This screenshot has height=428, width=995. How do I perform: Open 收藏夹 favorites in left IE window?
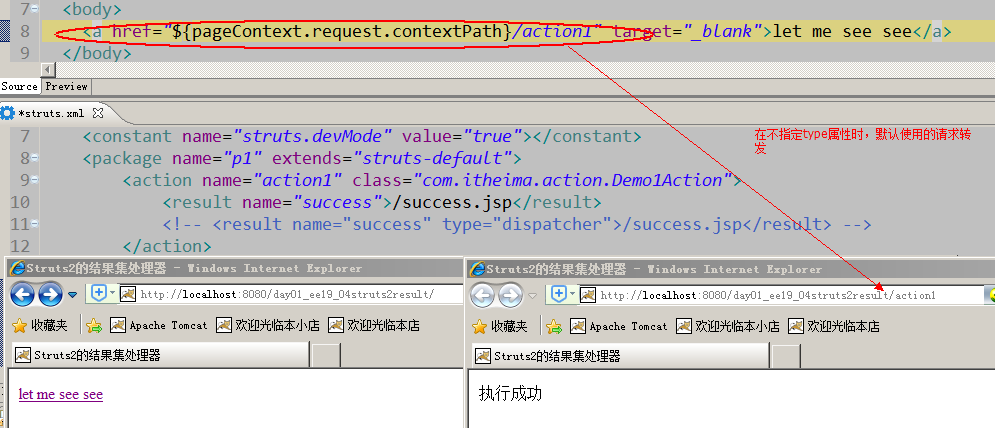coord(40,326)
